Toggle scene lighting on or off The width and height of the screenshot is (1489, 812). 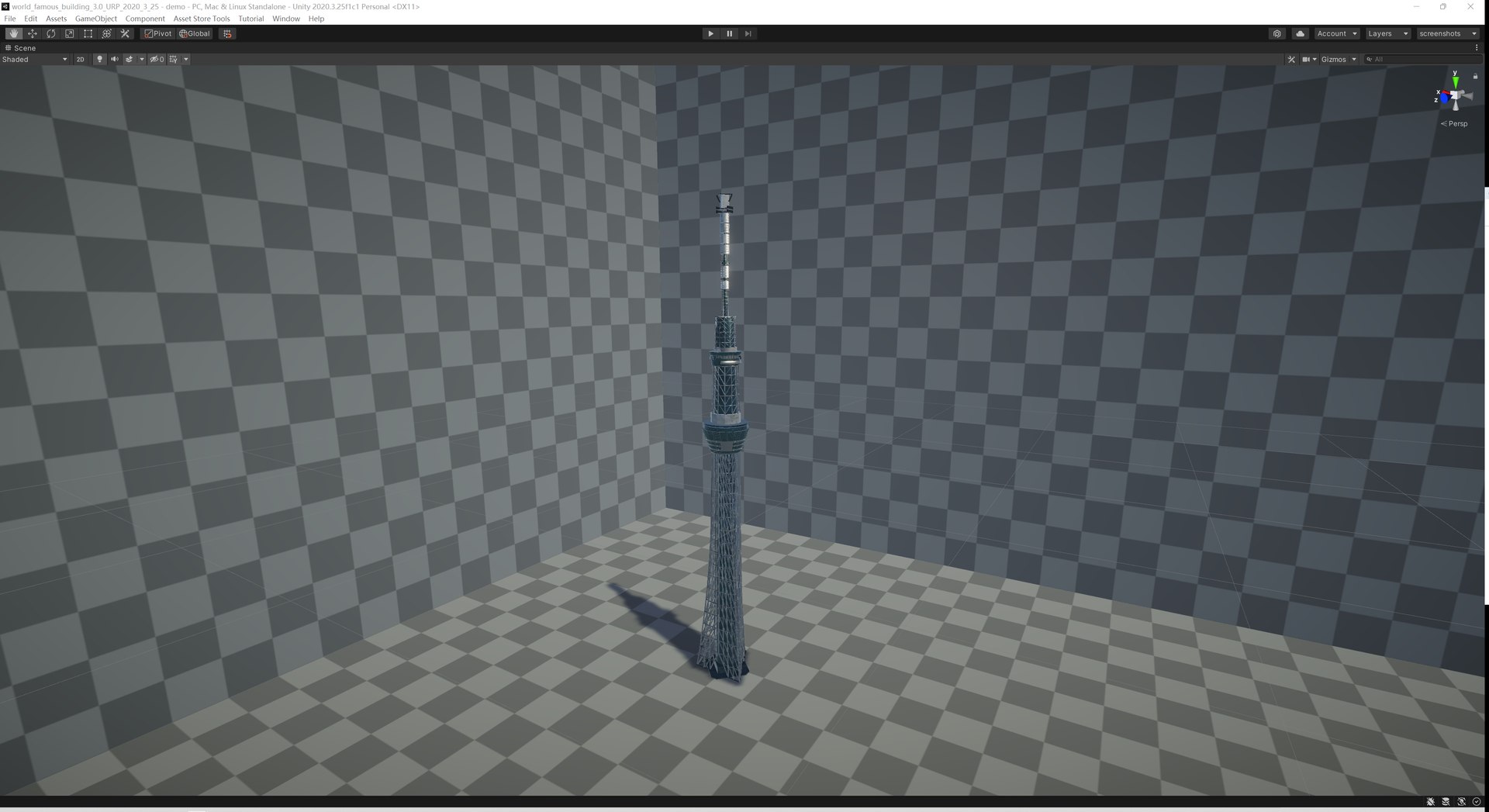coord(99,59)
